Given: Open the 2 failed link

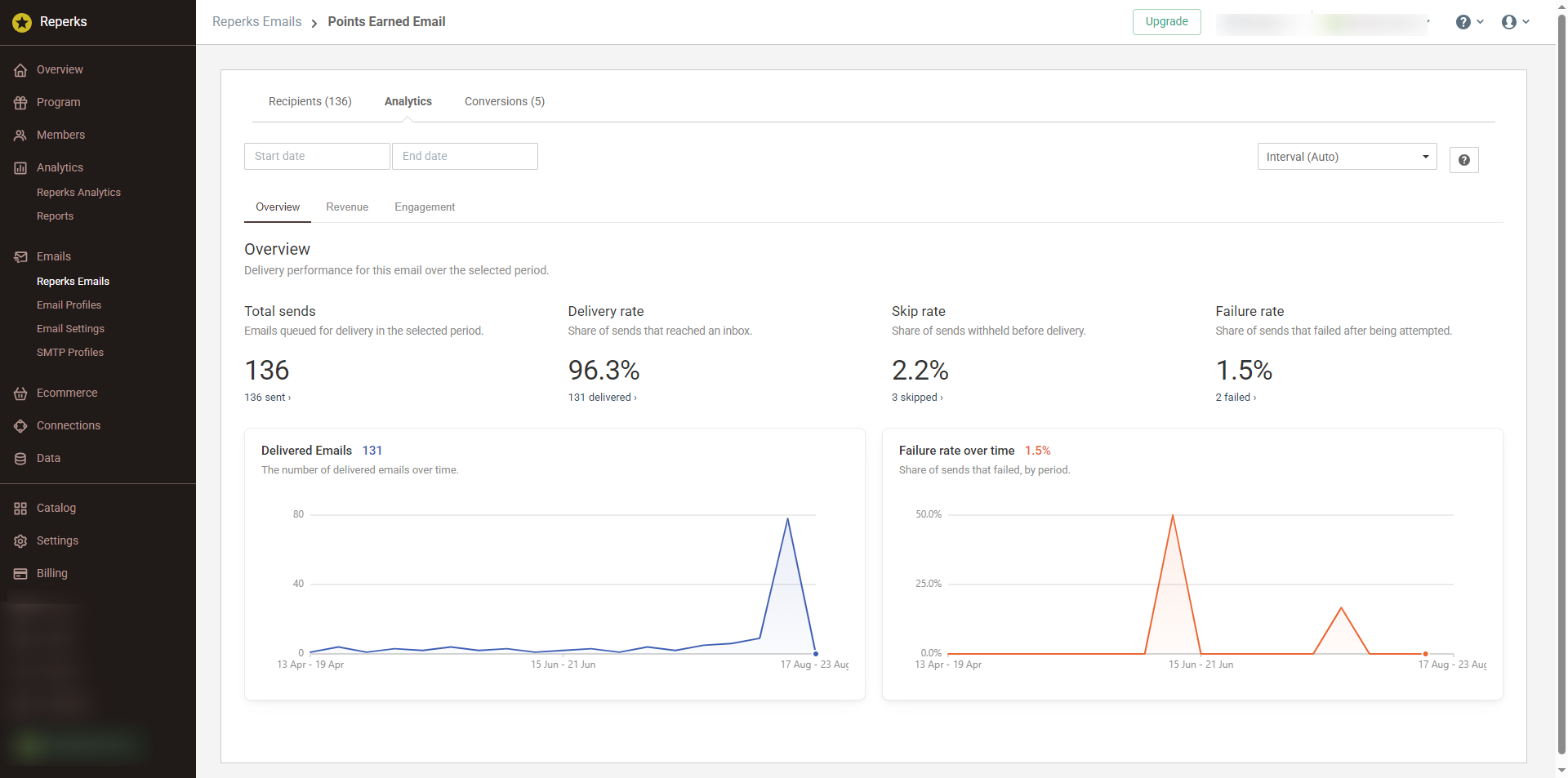Looking at the screenshot, I should coord(1236,398).
